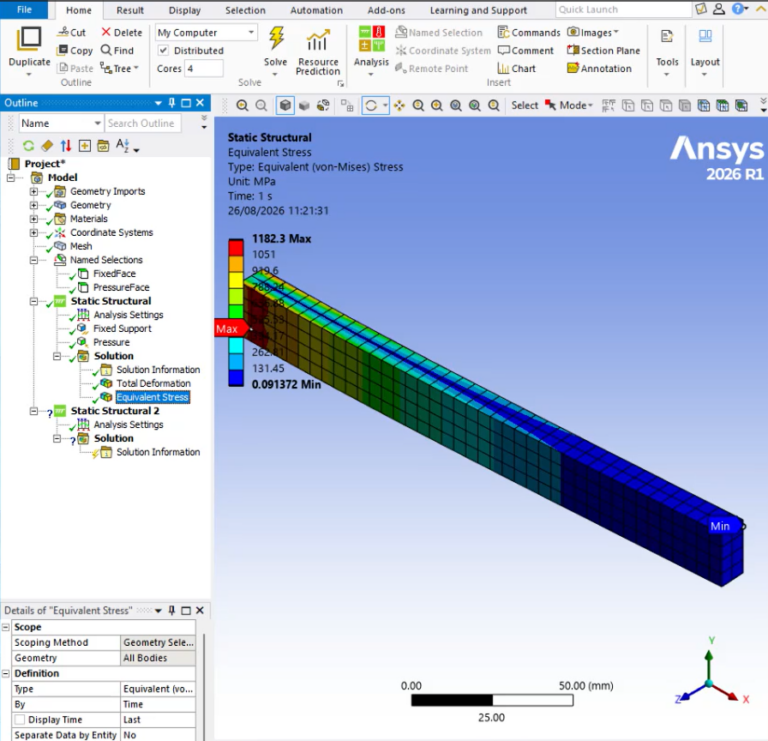The height and width of the screenshot is (741, 768).
Task: Click the Search Outline field
Action: (x=143, y=123)
